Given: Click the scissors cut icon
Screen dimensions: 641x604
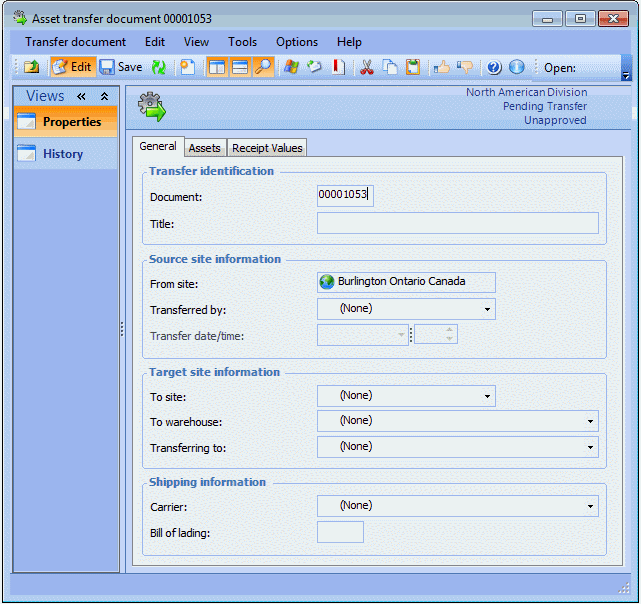Looking at the screenshot, I should [x=366, y=67].
